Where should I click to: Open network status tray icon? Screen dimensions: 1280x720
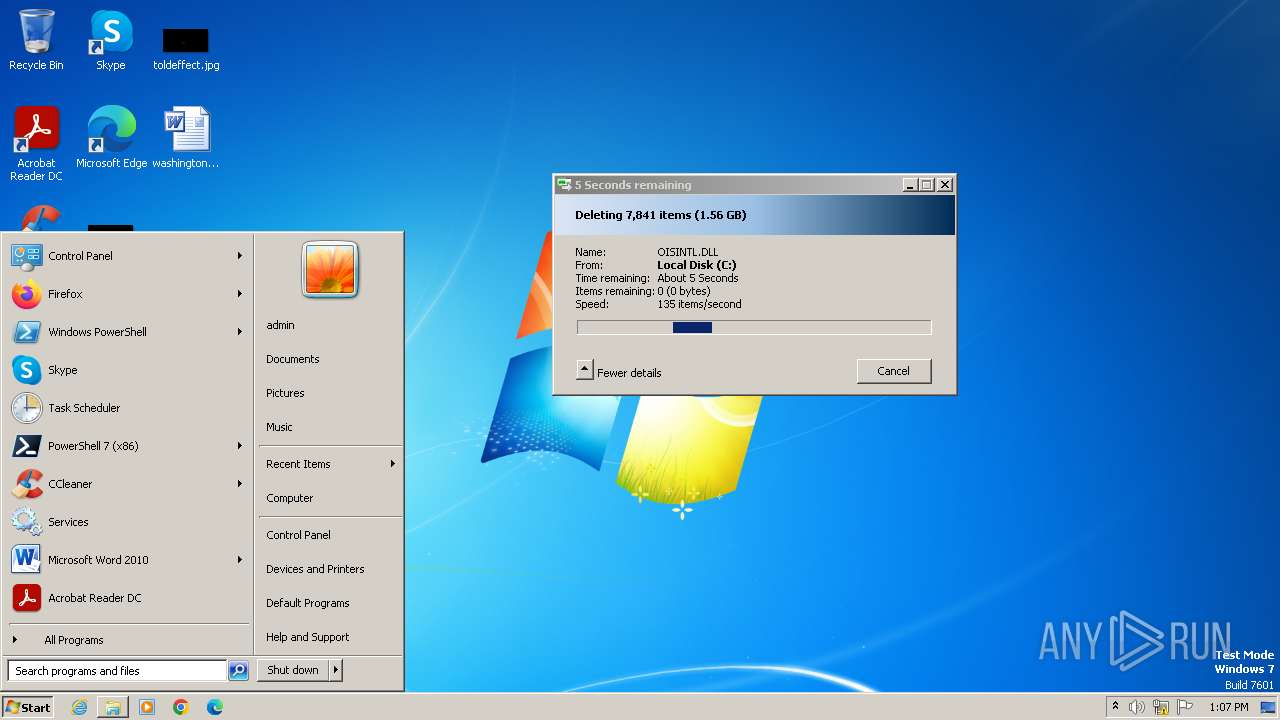[x=1161, y=707]
